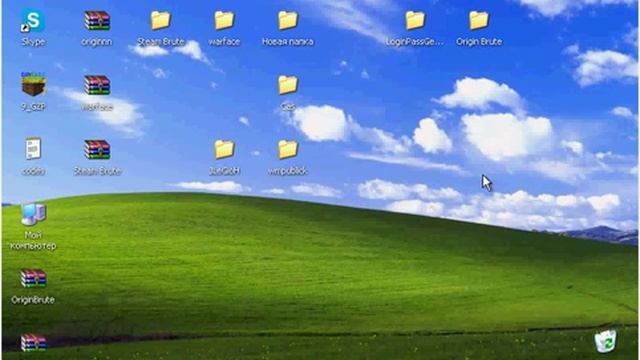The width and height of the screenshot is (640, 360).
Task: Open the LoginPassGe... folder
Action: click(x=415, y=20)
